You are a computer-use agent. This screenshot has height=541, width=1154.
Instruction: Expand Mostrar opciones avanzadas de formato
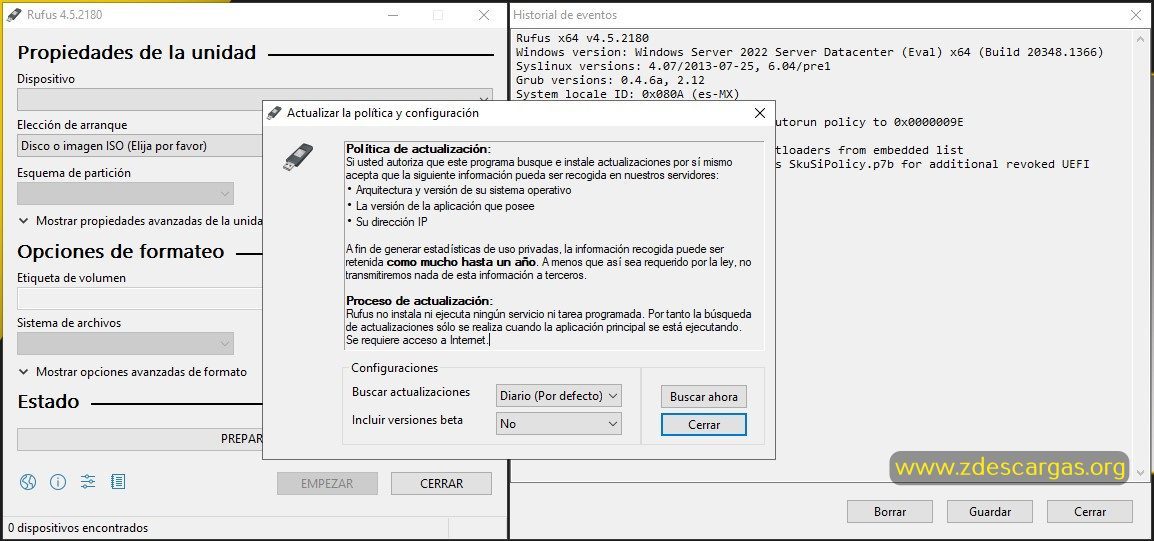(132, 372)
